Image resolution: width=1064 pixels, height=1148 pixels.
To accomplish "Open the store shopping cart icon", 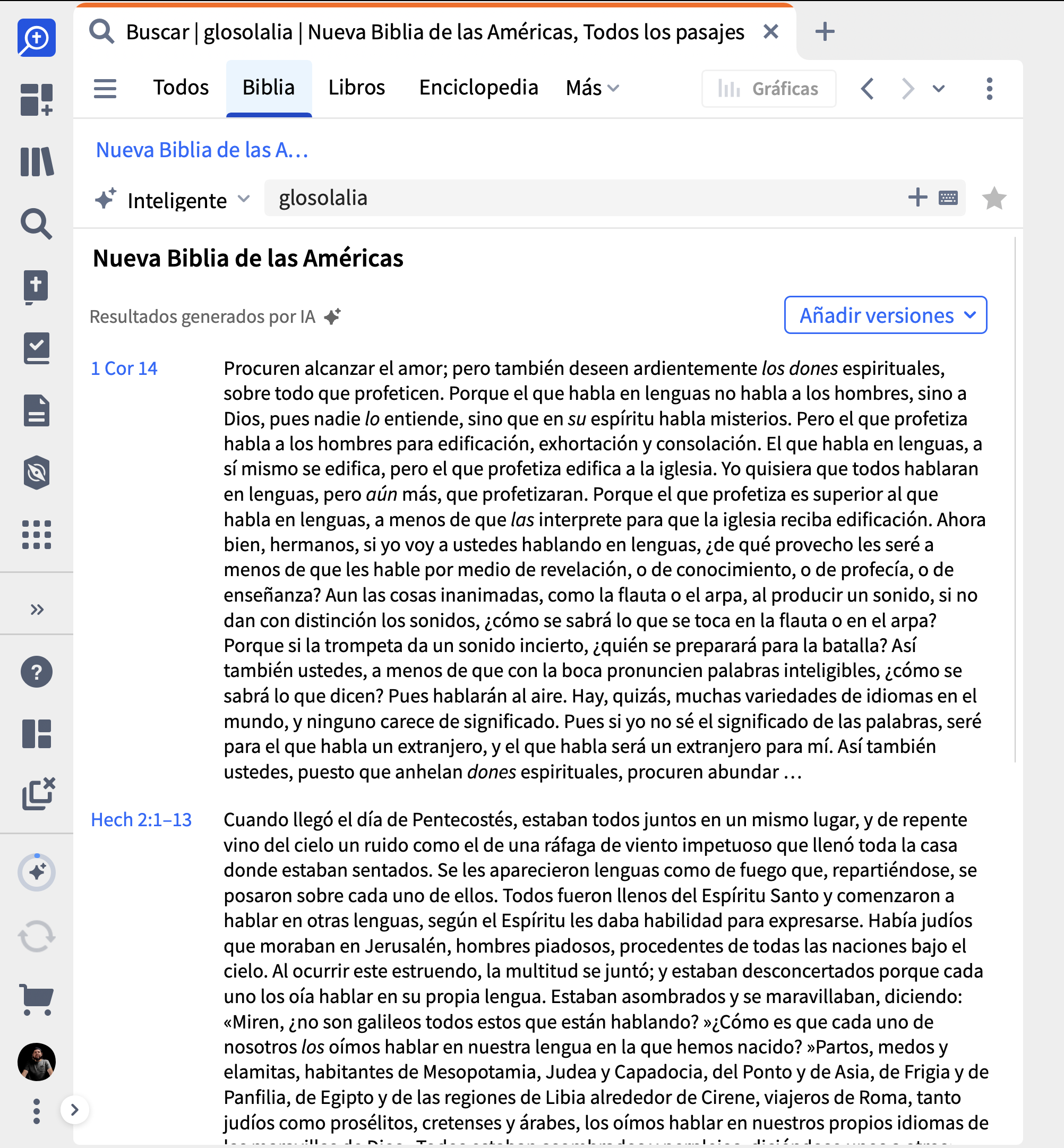I will click(36, 999).
